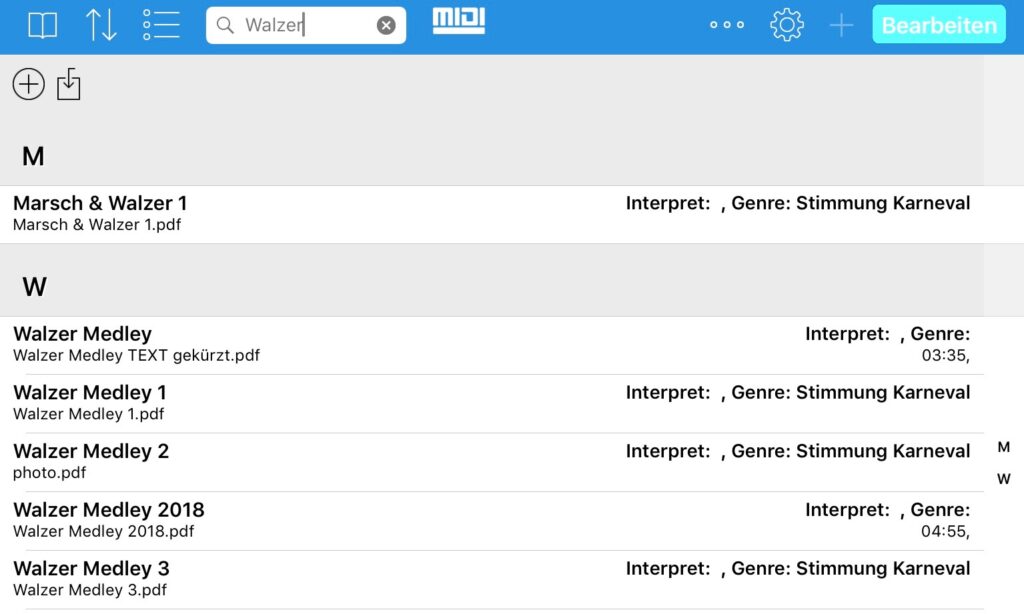Click the 04:55 duration value
Screen dimensions: 1024x614
click(945, 532)
